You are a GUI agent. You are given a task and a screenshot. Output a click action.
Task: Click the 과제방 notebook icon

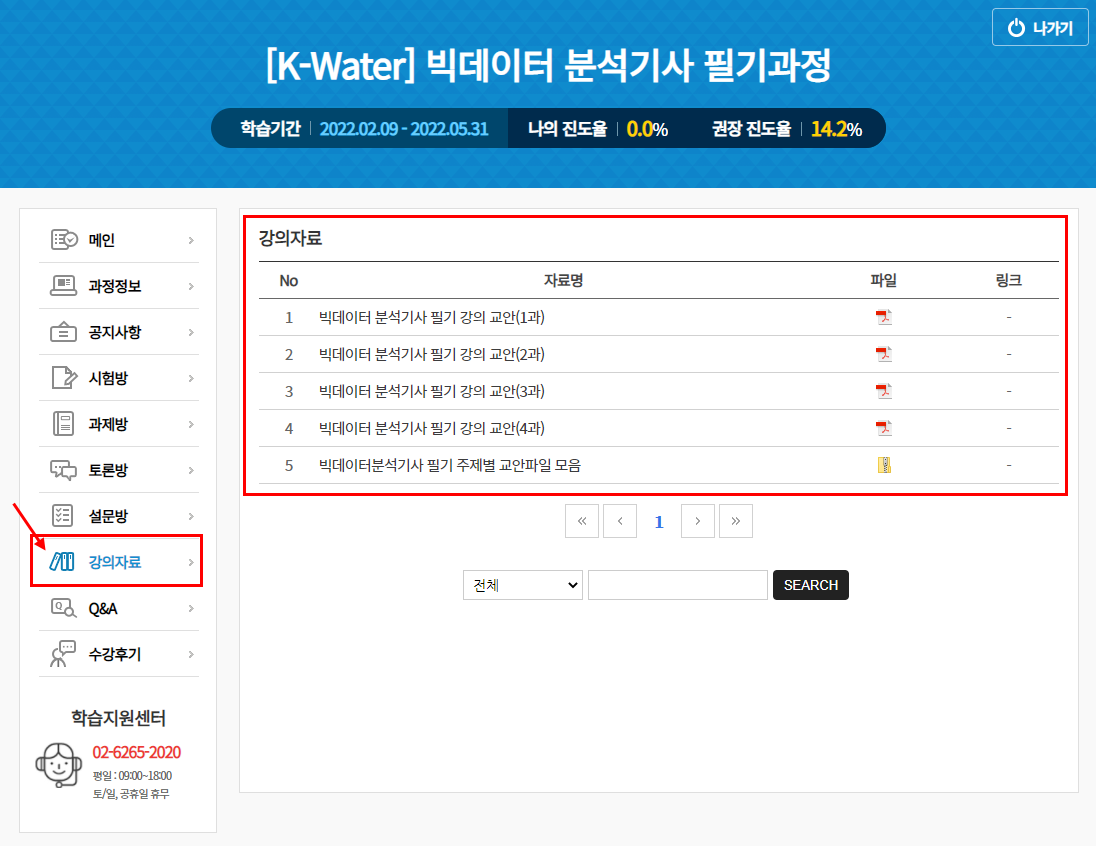[64, 424]
